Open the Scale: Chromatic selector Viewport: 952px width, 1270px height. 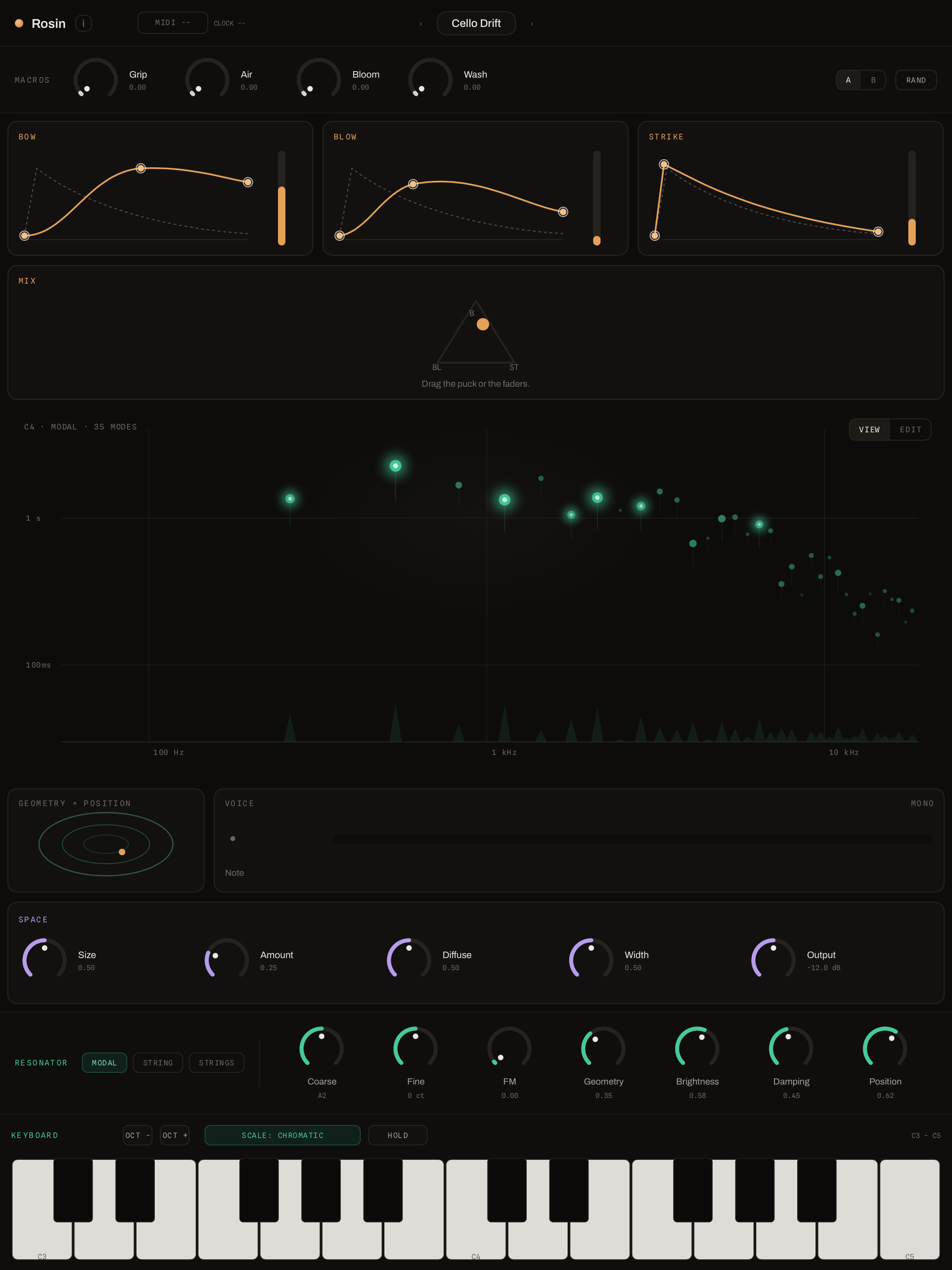click(283, 1135)
